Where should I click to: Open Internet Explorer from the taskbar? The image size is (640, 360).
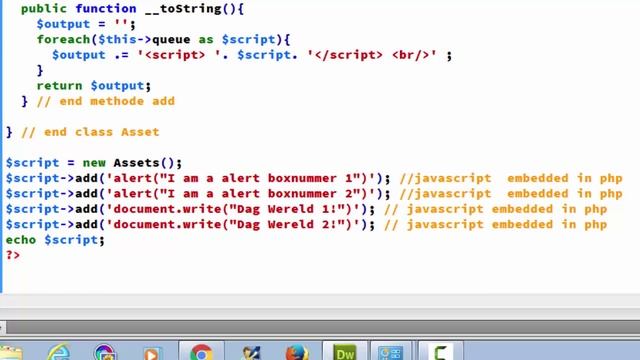tap(58, 352)
